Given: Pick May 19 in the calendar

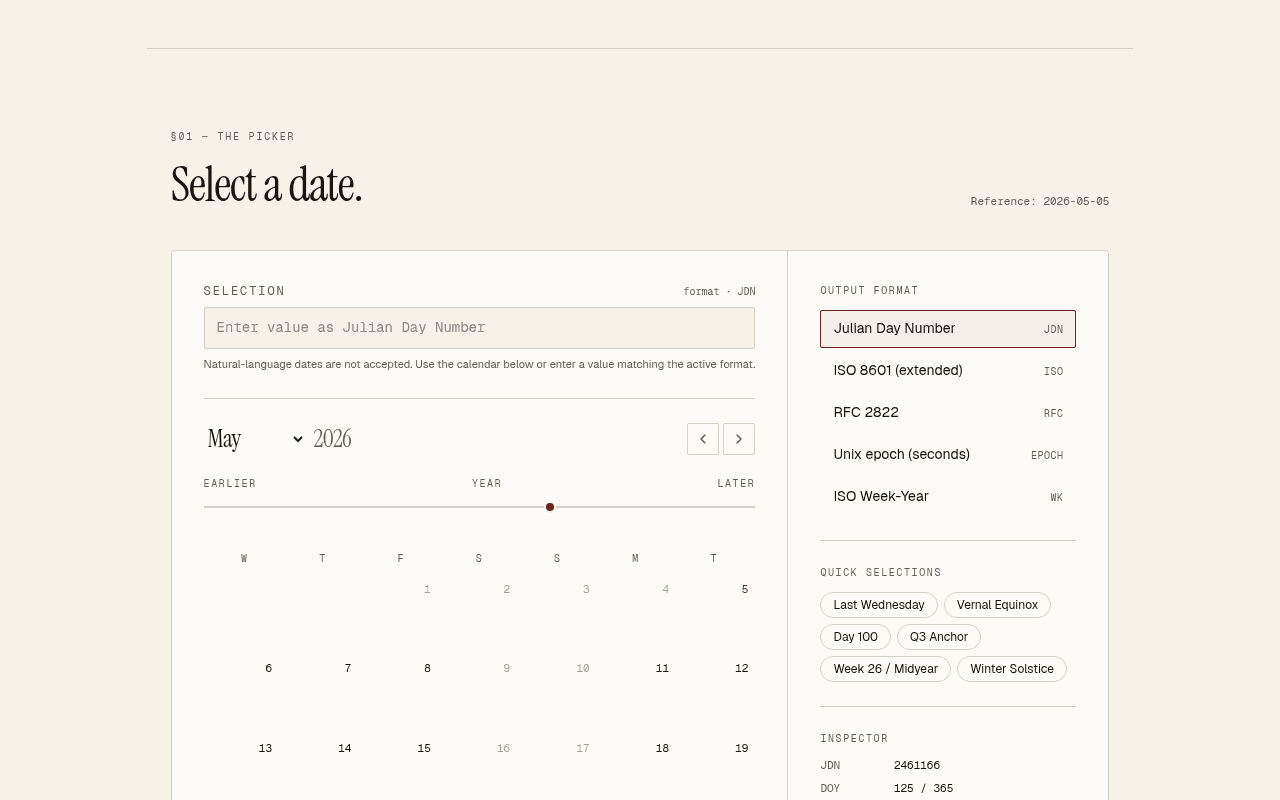Looking at the screenshot, I should point(716,767).
